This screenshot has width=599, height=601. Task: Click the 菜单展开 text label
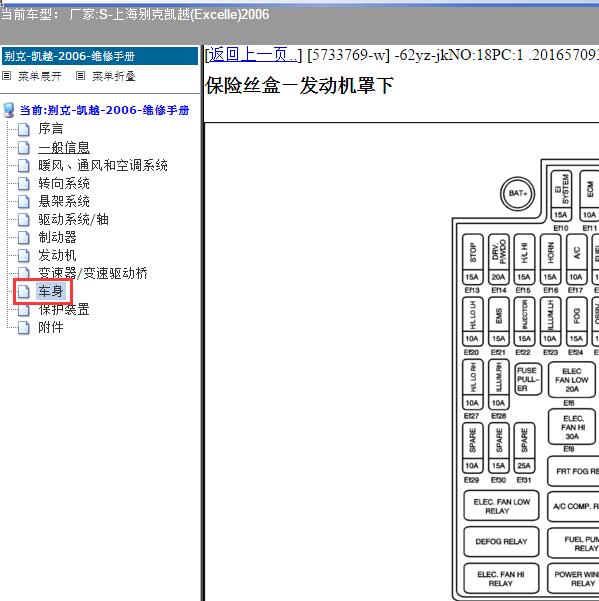[x=40, y=76]
